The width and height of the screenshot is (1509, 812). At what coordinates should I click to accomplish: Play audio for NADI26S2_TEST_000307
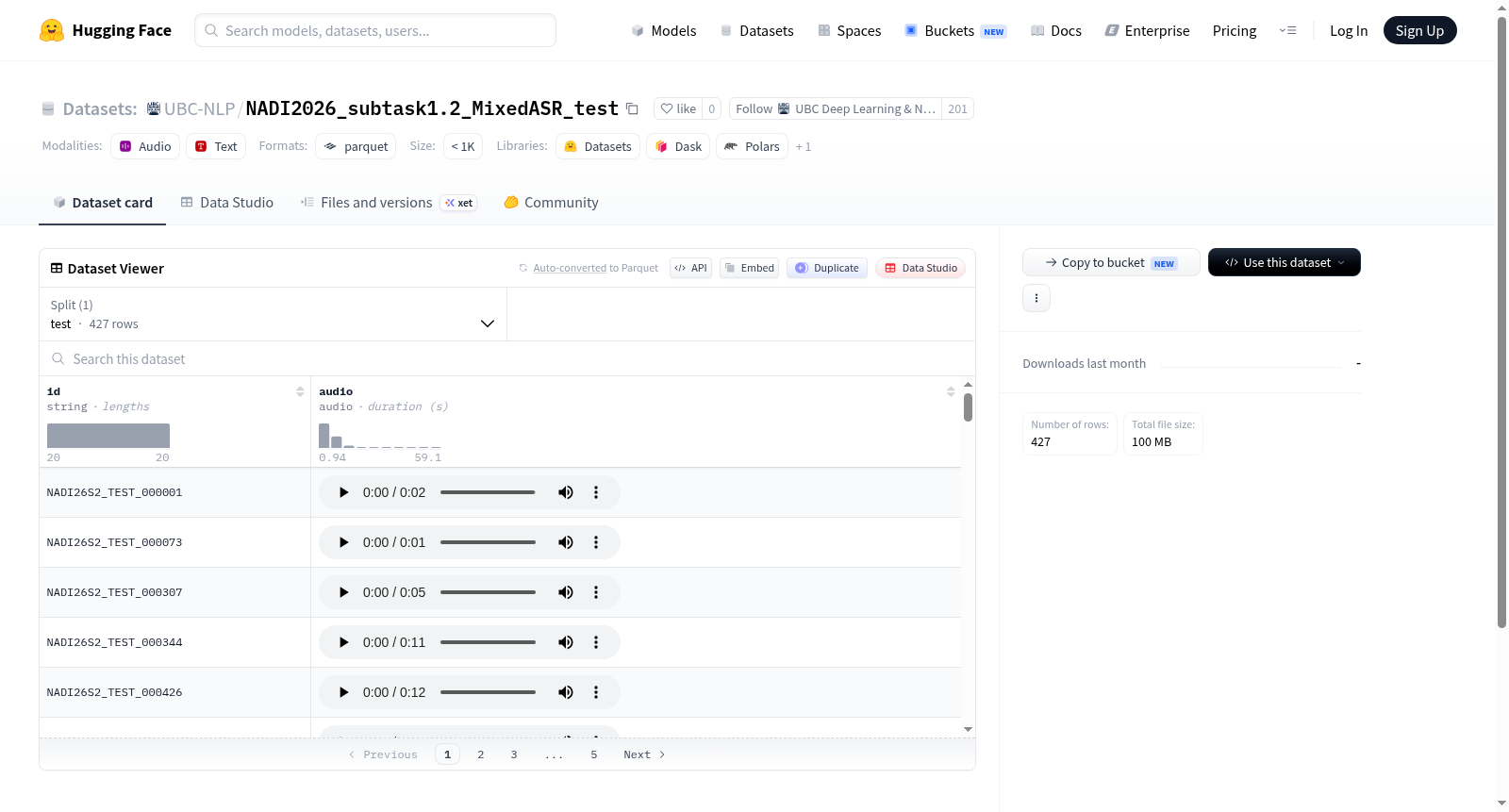tap(343, 592)
